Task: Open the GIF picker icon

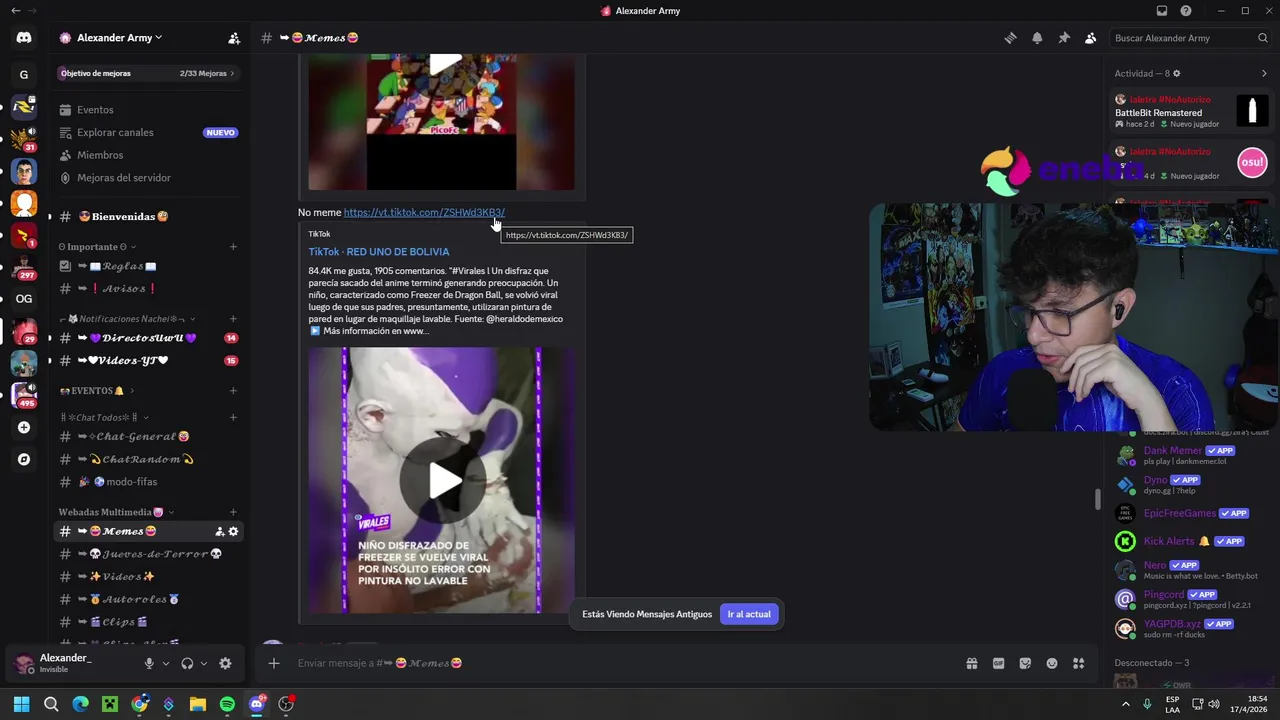Action: [x=998, y=663]
